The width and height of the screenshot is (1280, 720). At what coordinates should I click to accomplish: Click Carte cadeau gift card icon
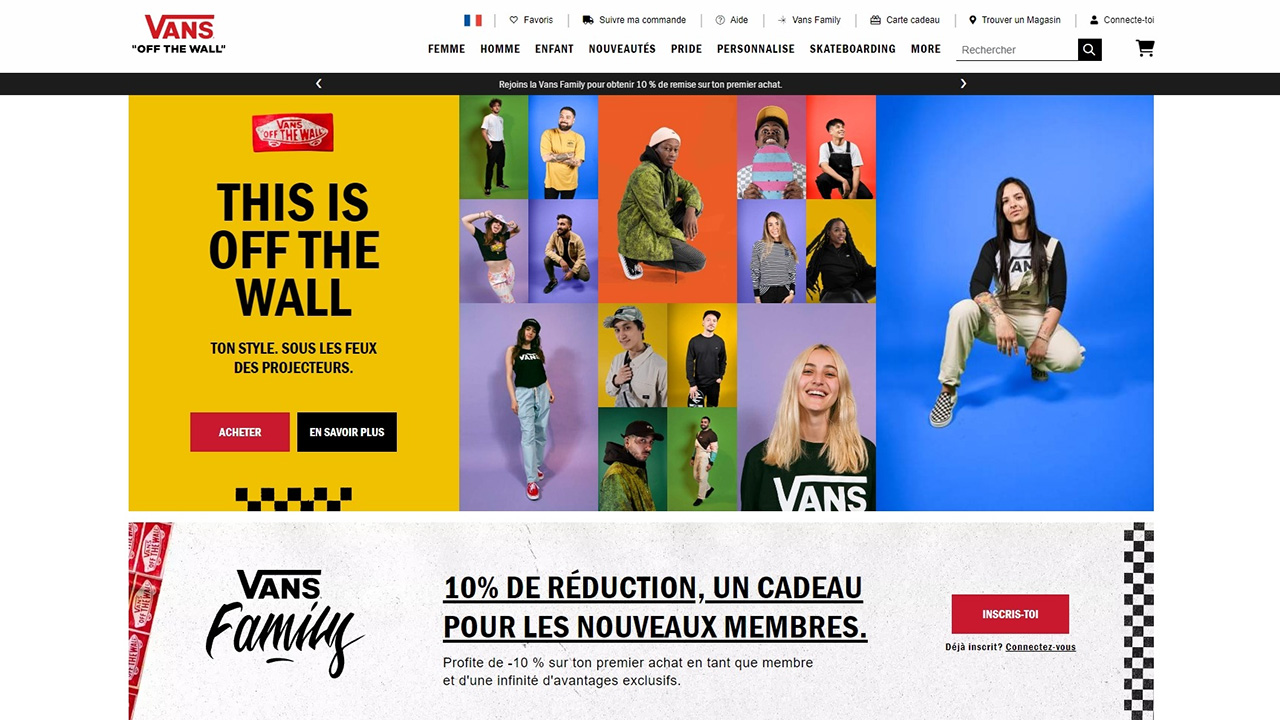pyautogui.click(x=876, y=20)
